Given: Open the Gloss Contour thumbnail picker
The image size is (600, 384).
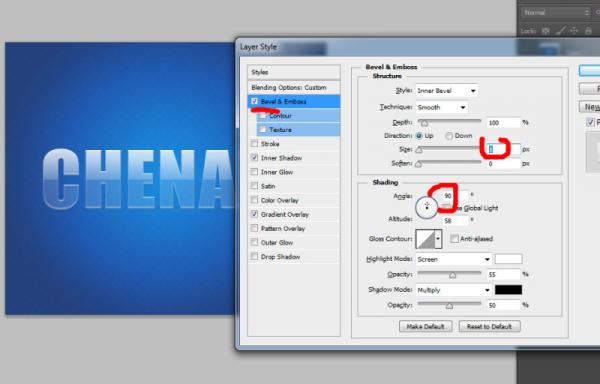Looking at the screenshot, I should [x=429, y=239].
